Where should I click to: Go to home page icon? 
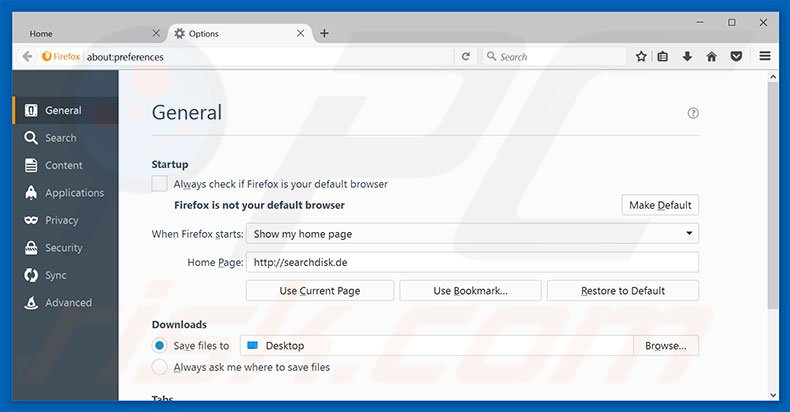point(711,56)
